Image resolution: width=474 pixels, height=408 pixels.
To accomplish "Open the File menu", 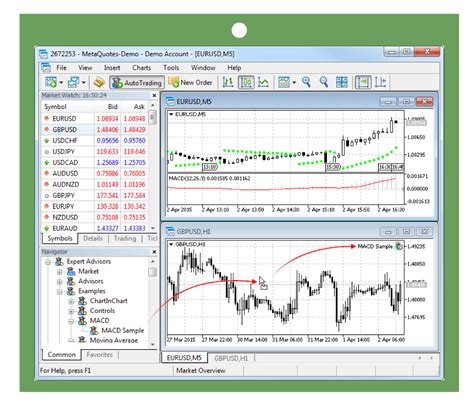I will tap(61, 68).
